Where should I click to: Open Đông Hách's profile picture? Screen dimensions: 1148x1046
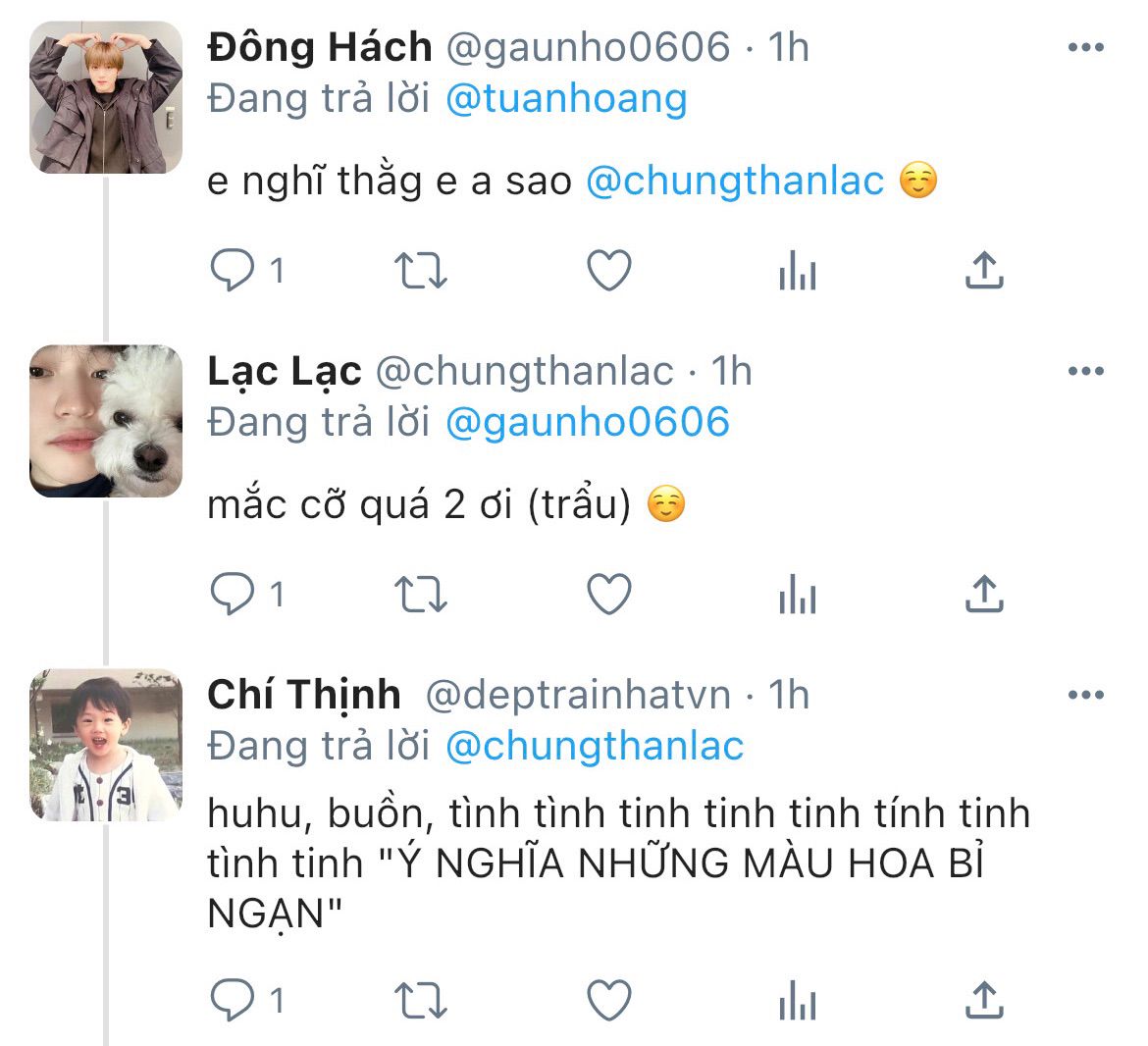coord(106,98)
